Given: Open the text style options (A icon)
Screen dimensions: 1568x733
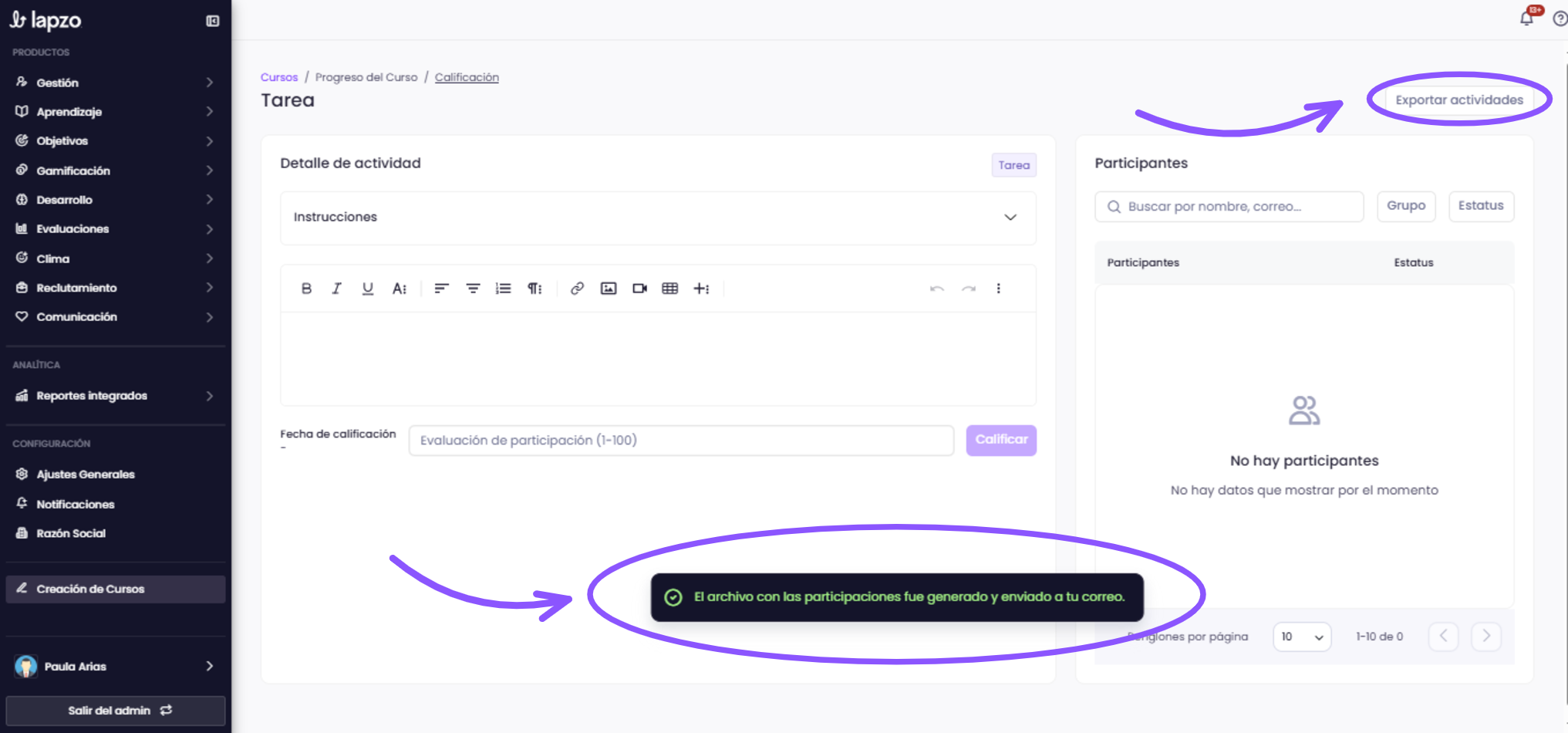Looking at the screenshot, I should (x=400, y=289).
